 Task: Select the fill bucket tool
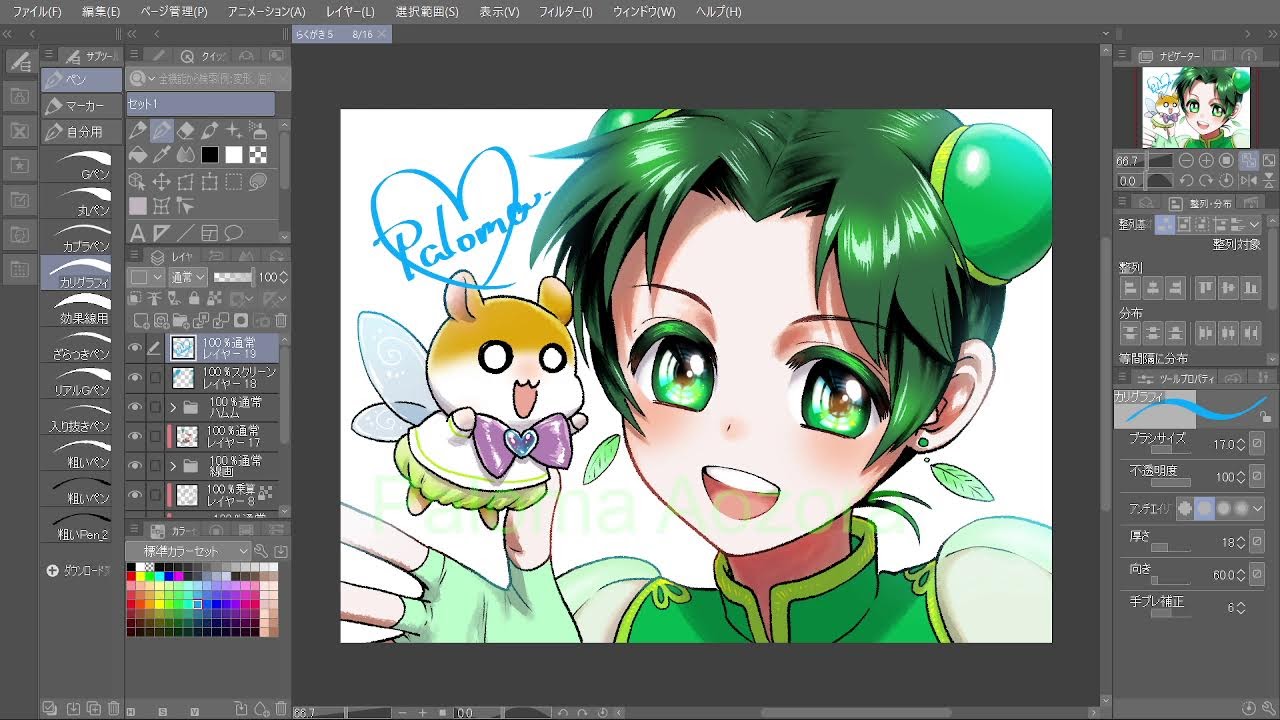[138, 155]
